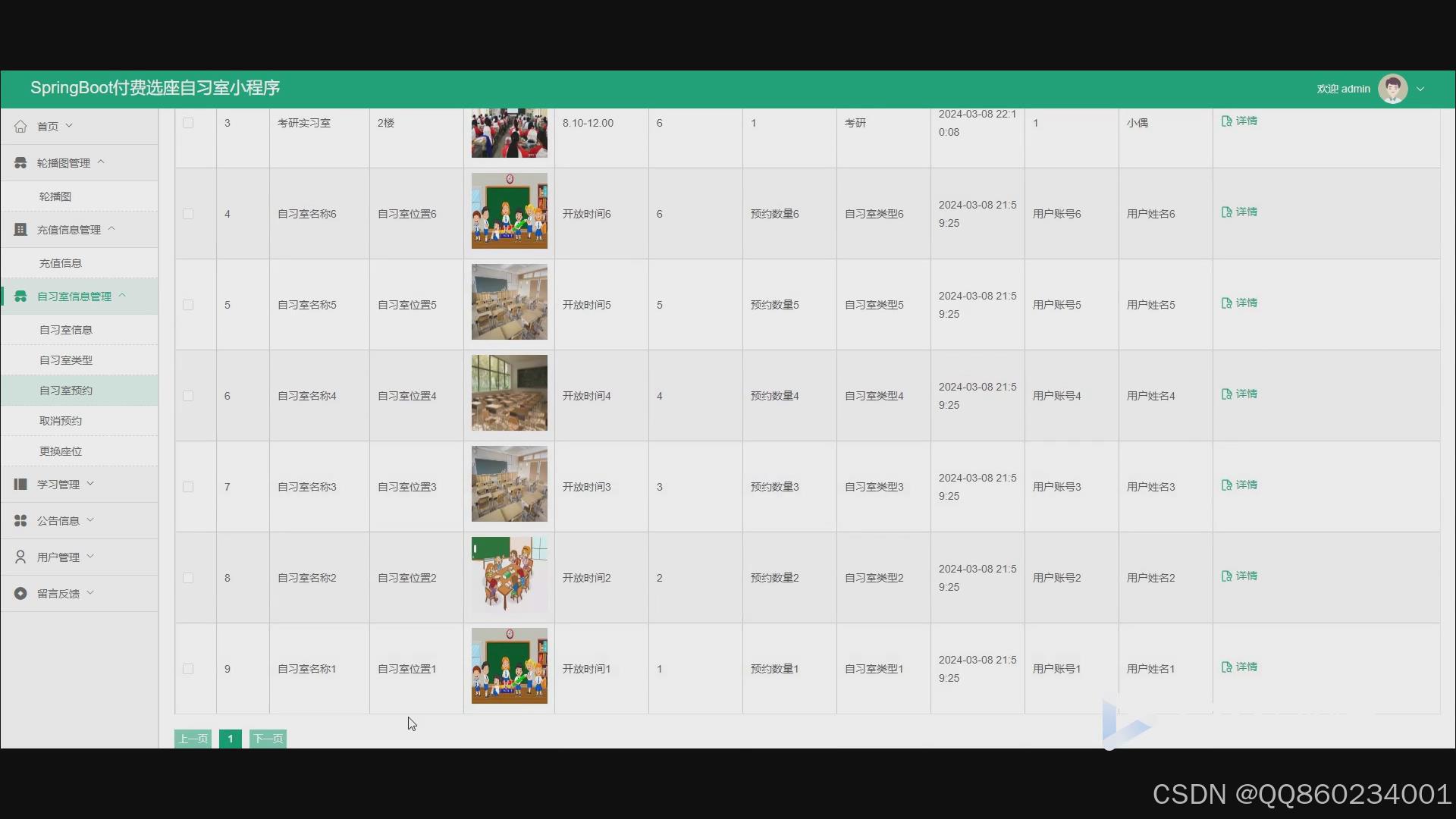Click the 轮播图管理 sidebar icon
This screenshot has height=819, width=1456.
pos(20,163)
